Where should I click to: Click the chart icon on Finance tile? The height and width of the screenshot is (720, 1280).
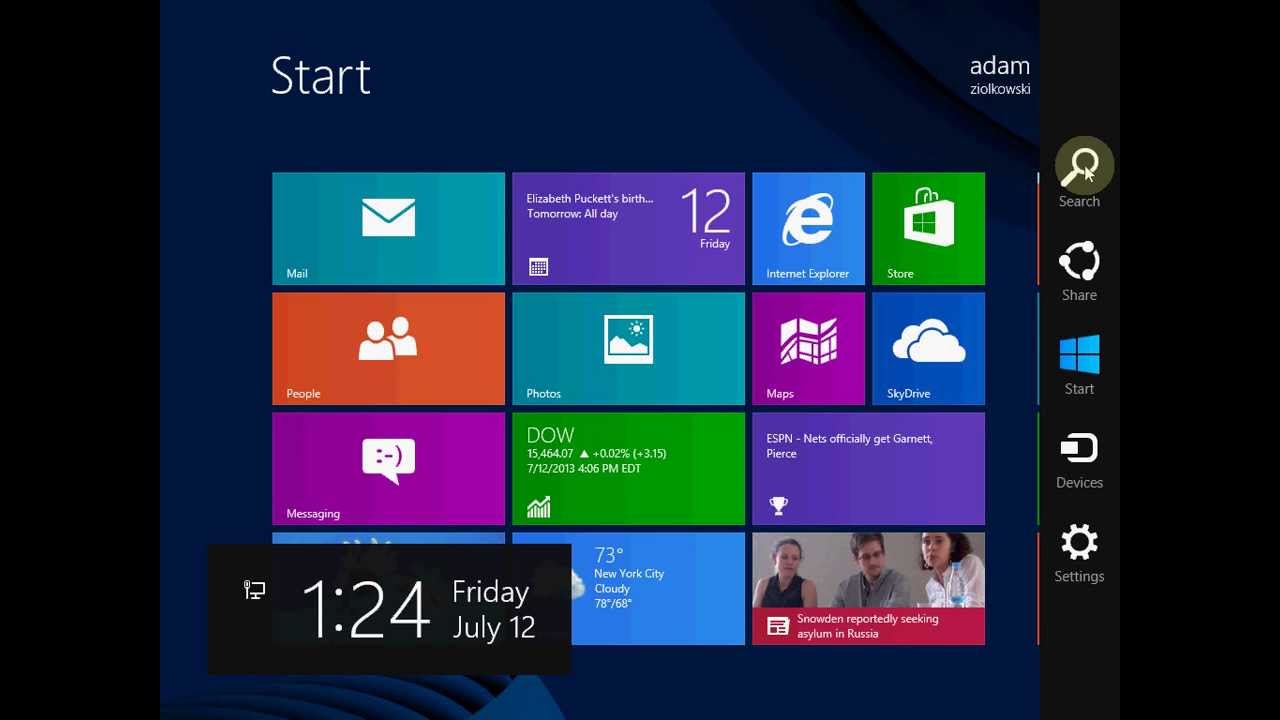538,507
